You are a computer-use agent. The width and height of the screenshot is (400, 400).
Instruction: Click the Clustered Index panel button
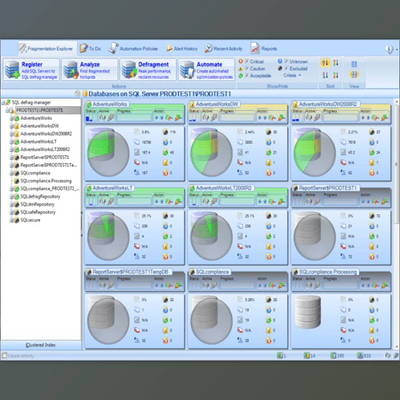(41, 345)
